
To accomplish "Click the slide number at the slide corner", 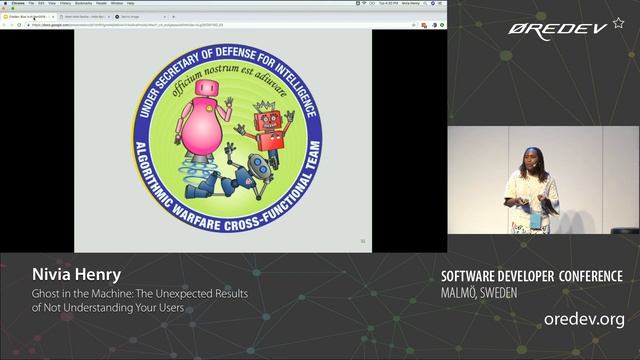I will coord(363,242).
